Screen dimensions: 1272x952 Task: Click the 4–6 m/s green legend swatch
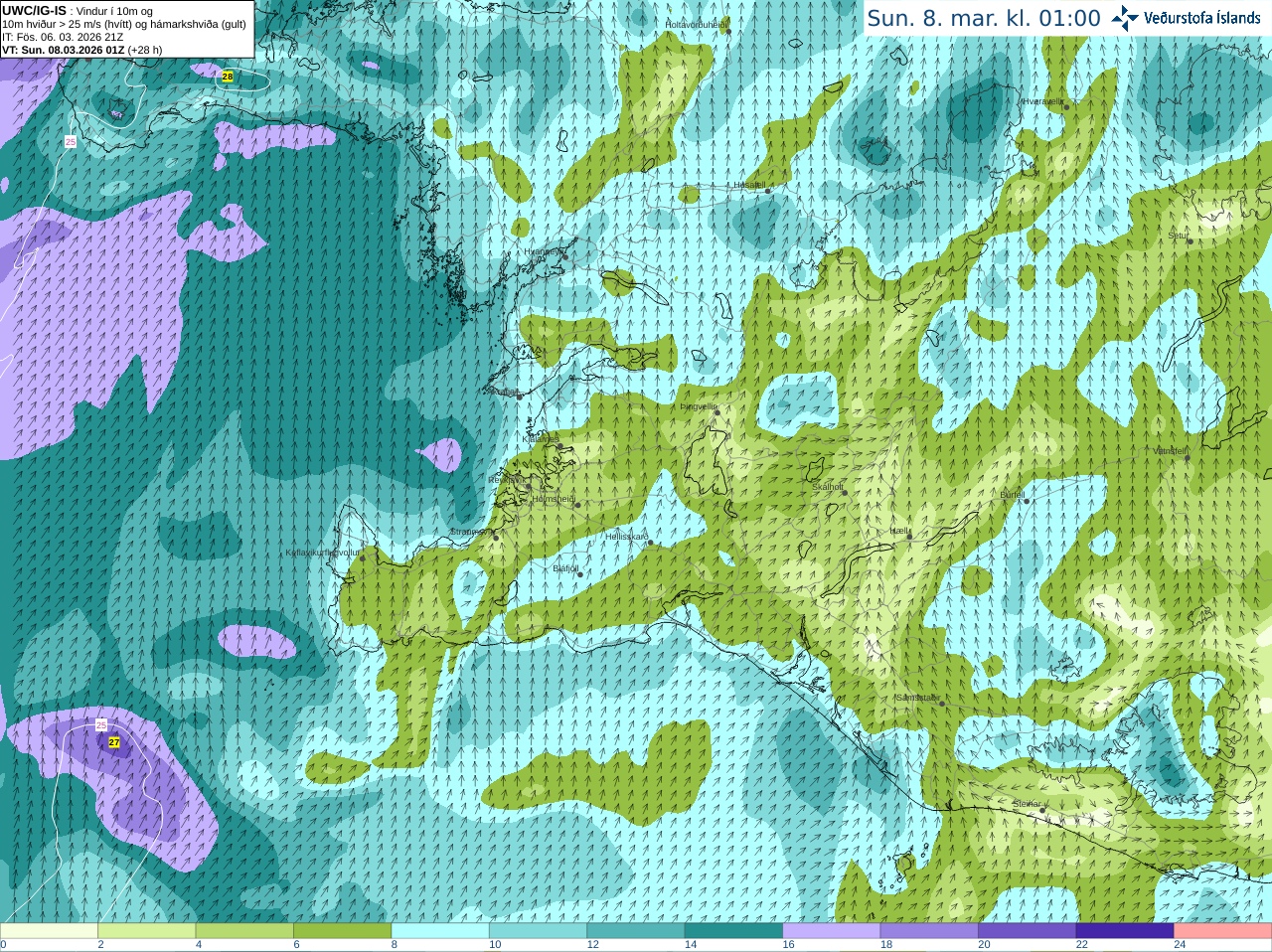244,931
